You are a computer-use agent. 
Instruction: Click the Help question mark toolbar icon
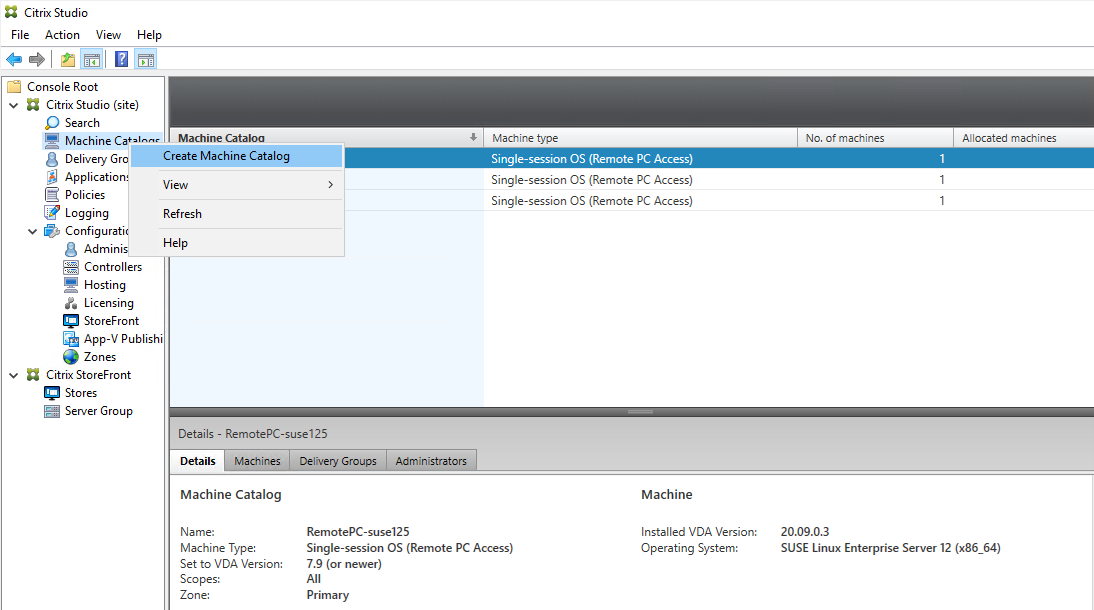coord(121,58)
